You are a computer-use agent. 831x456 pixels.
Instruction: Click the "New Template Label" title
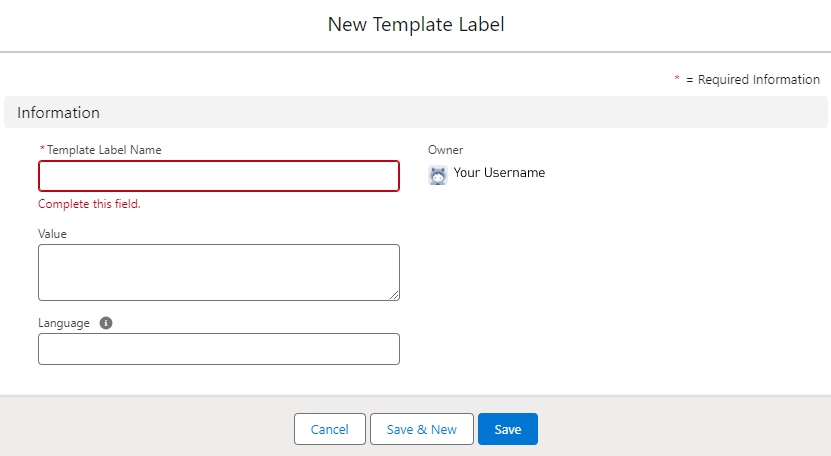416,24
